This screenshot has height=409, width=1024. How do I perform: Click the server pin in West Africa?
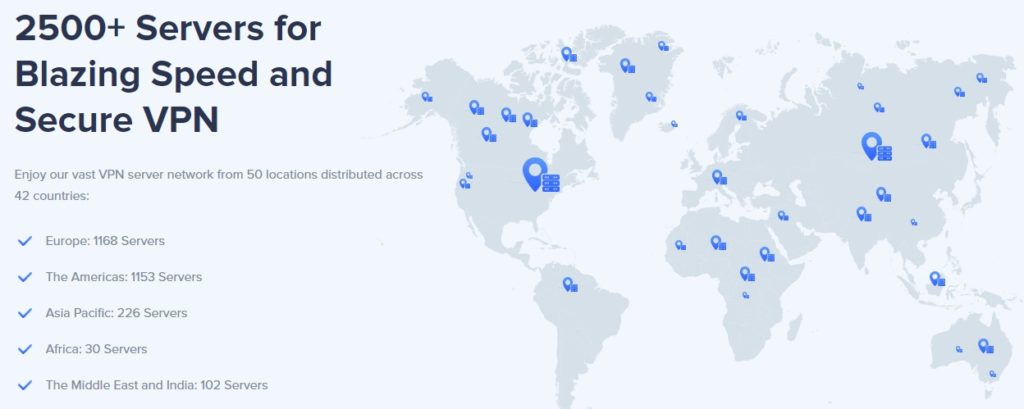tap(680, 245)
